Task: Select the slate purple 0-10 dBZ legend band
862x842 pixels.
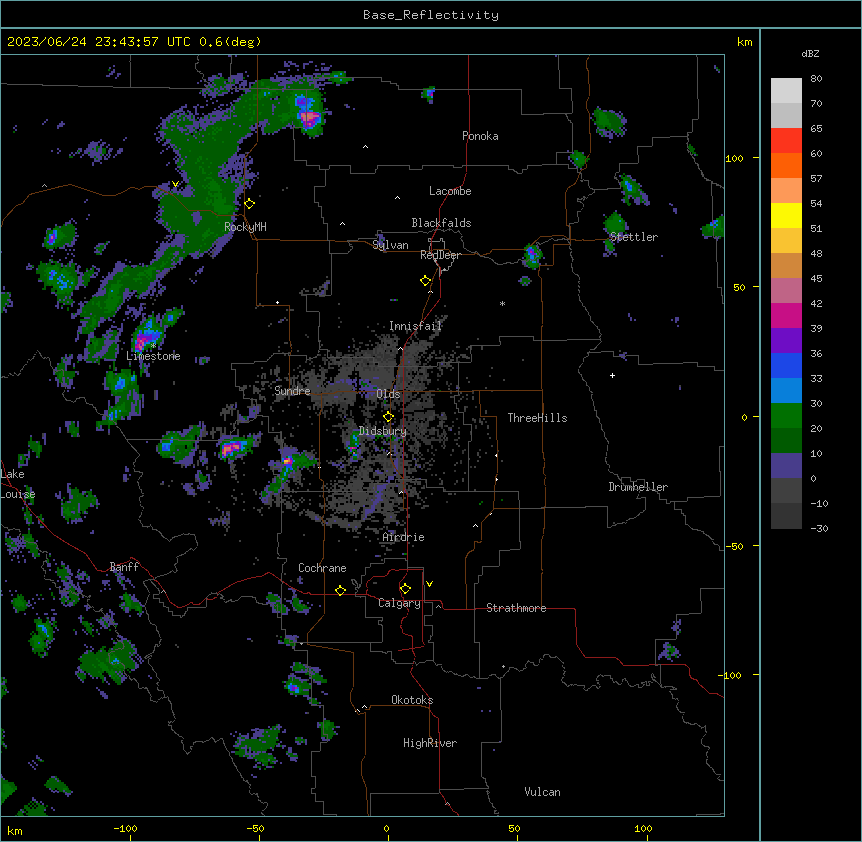Action: coord(786,466)
